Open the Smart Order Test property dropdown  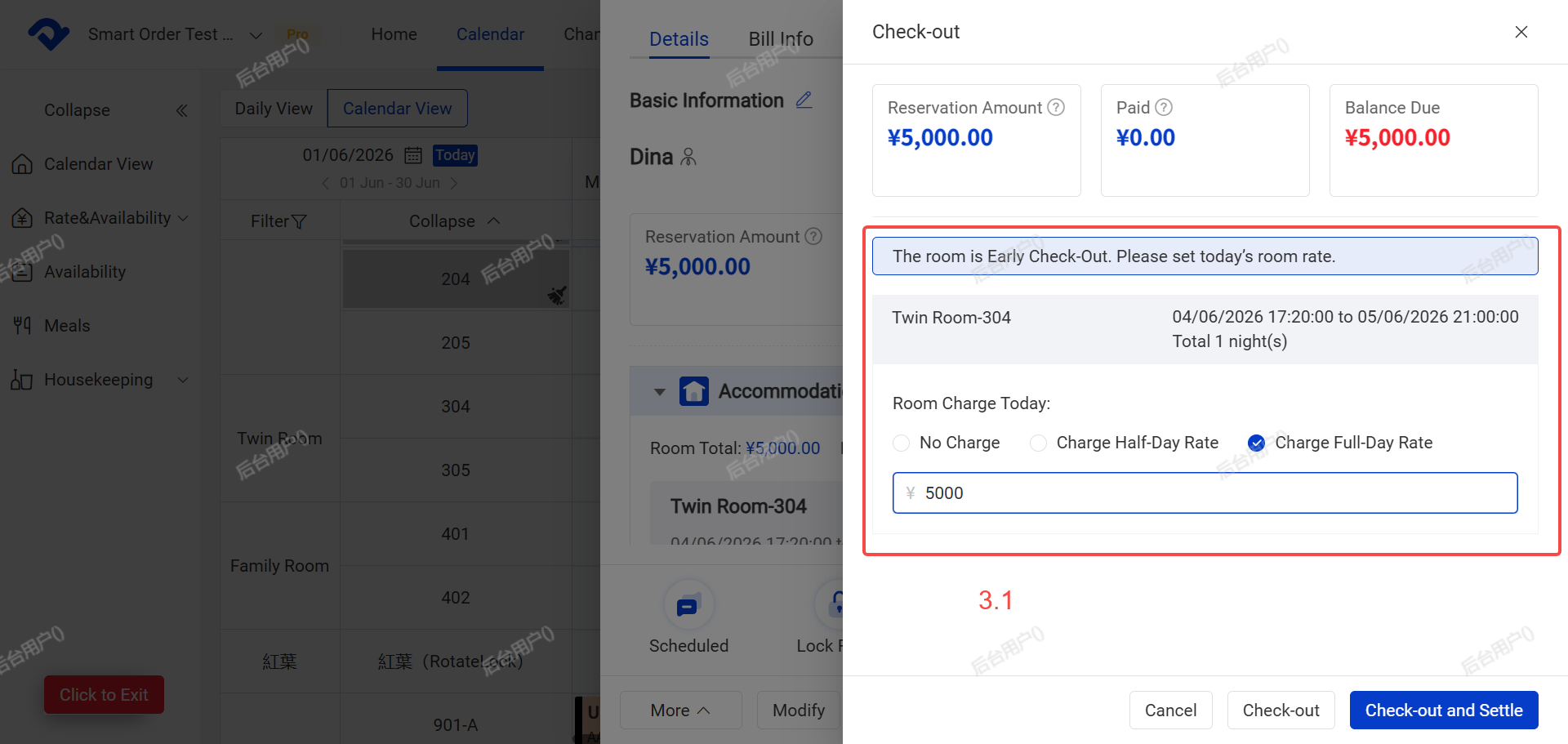pos(256,35)
